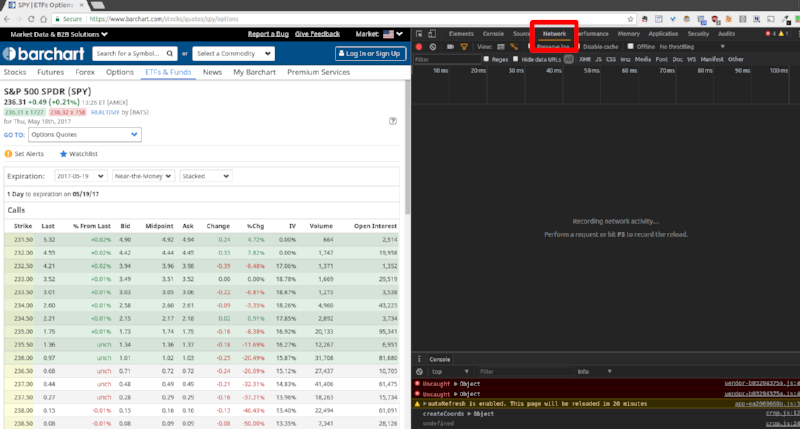Toggle capture screenshots camera icon
800x429 pixels.
pos(450,46)
